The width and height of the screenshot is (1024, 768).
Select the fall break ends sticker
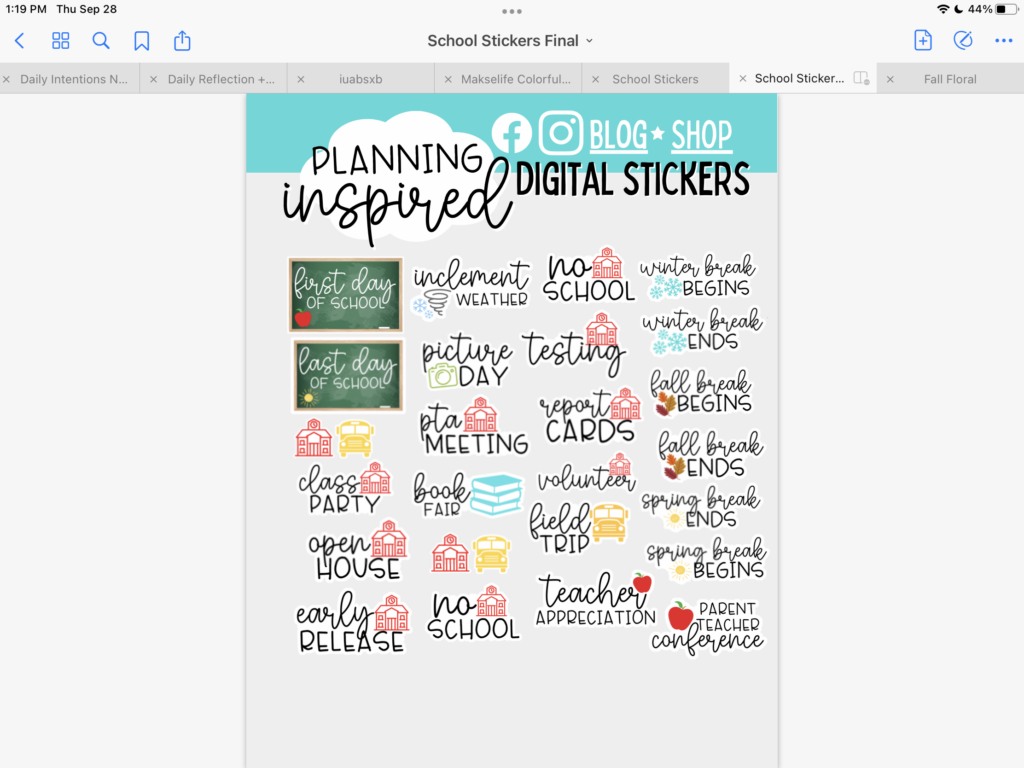click(710, 455)
